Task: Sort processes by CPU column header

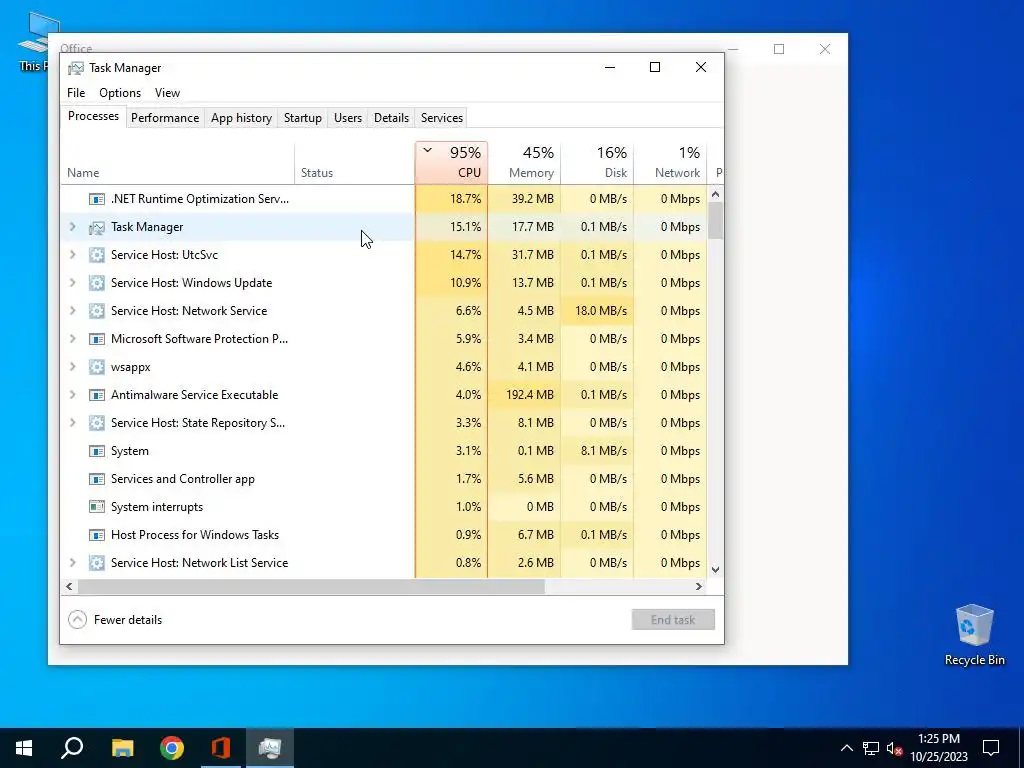Action: pyautogui.click(x=451, y=162)
